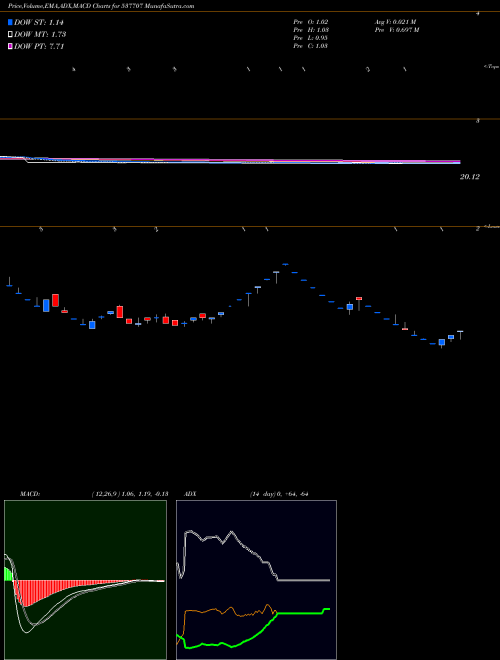Image resolution: width=500 pixels, height=660 pixels.
Task: Click the last candlestick on the right
Action: click(460, 335)
